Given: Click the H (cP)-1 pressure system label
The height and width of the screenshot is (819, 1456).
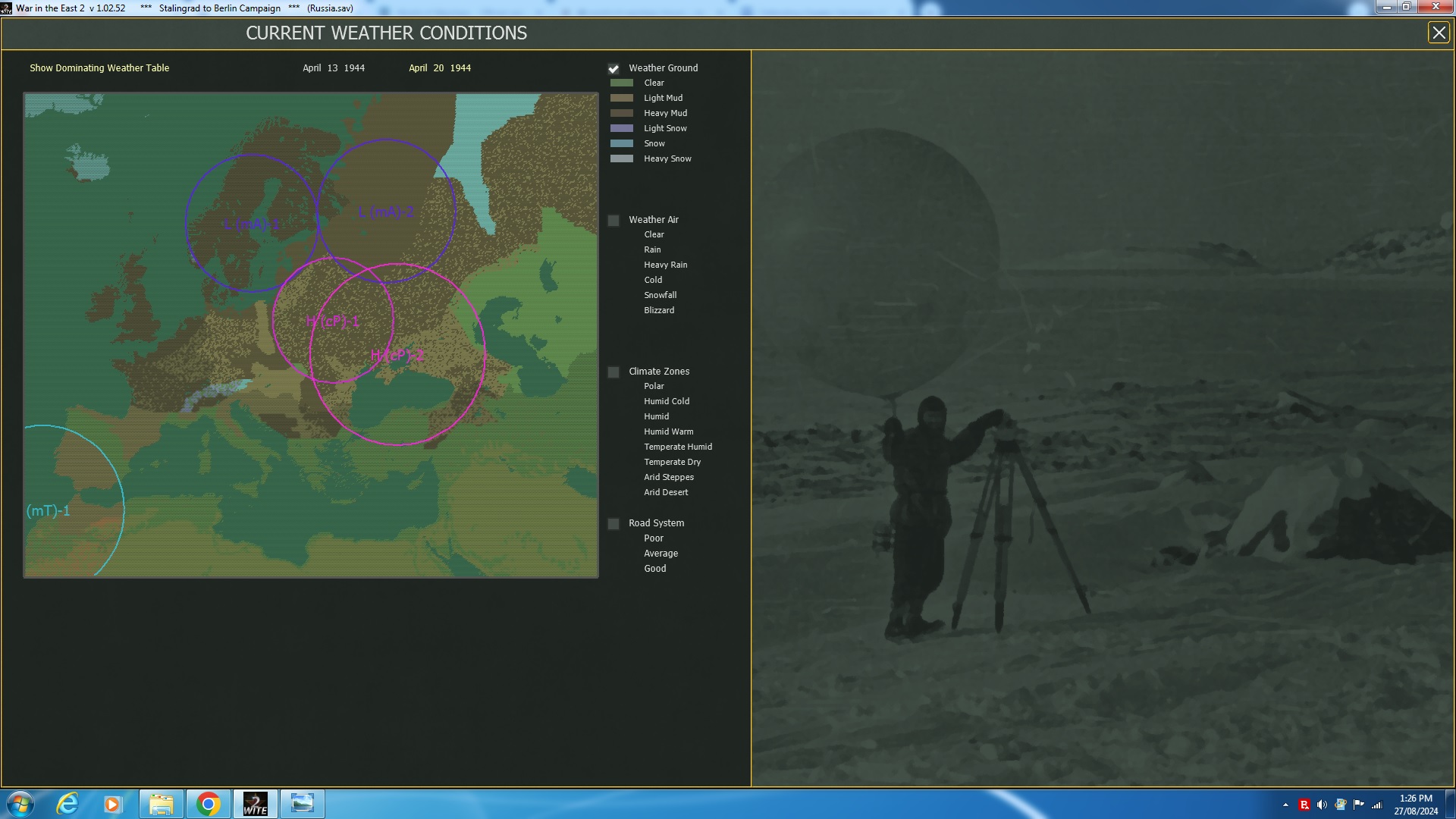Looking at the screenshot, I should (333, 322).
